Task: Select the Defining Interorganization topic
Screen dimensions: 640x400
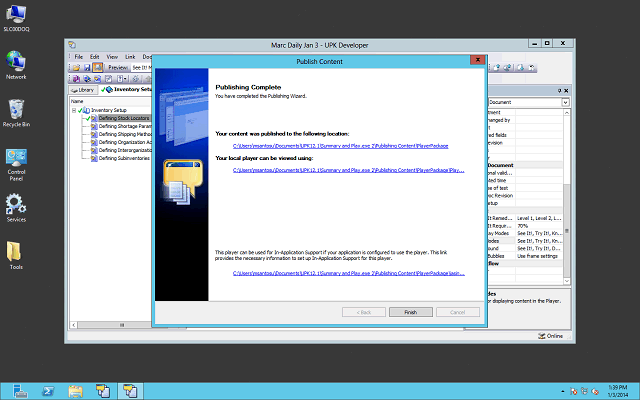Action: (125, 150)
